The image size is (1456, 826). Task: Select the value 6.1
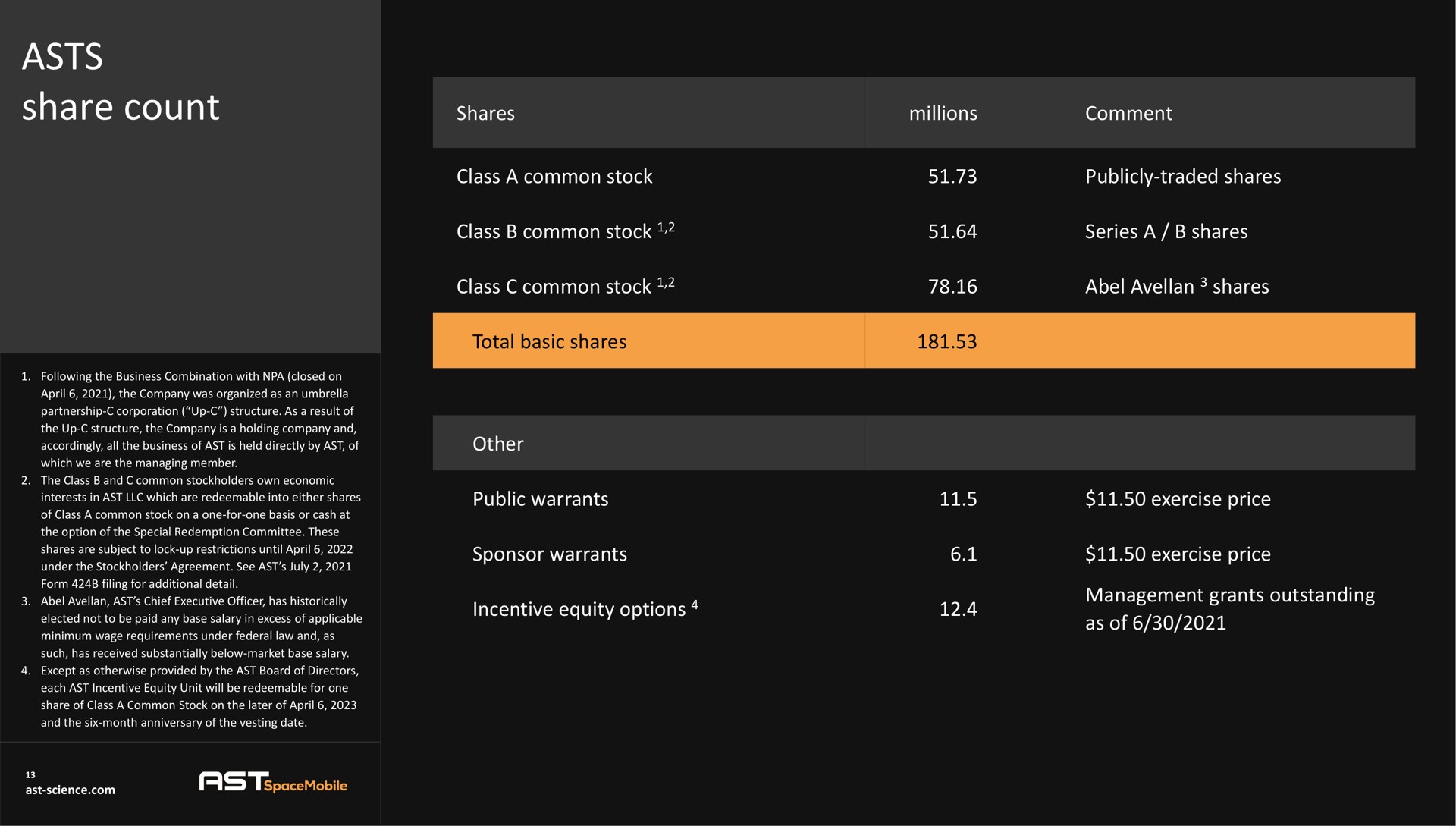click(963, 554)
